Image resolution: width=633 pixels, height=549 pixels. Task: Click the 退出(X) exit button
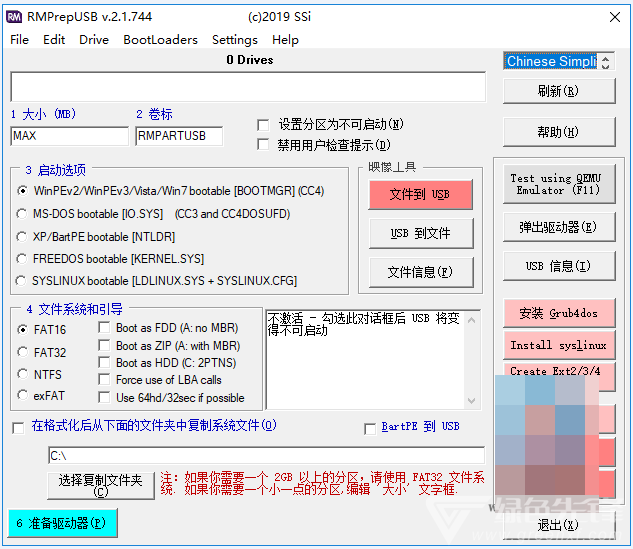(559, 525)
